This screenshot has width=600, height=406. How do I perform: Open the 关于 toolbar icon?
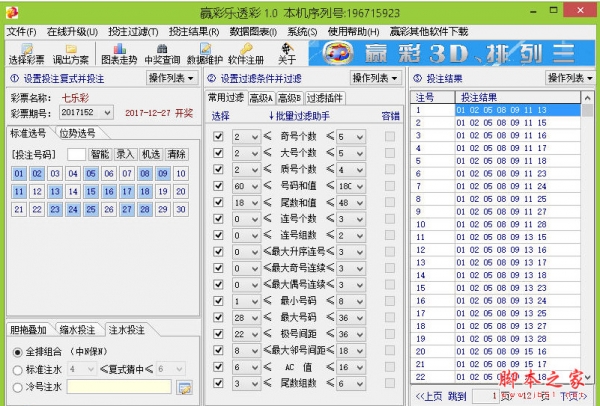[x=287, y=54]
